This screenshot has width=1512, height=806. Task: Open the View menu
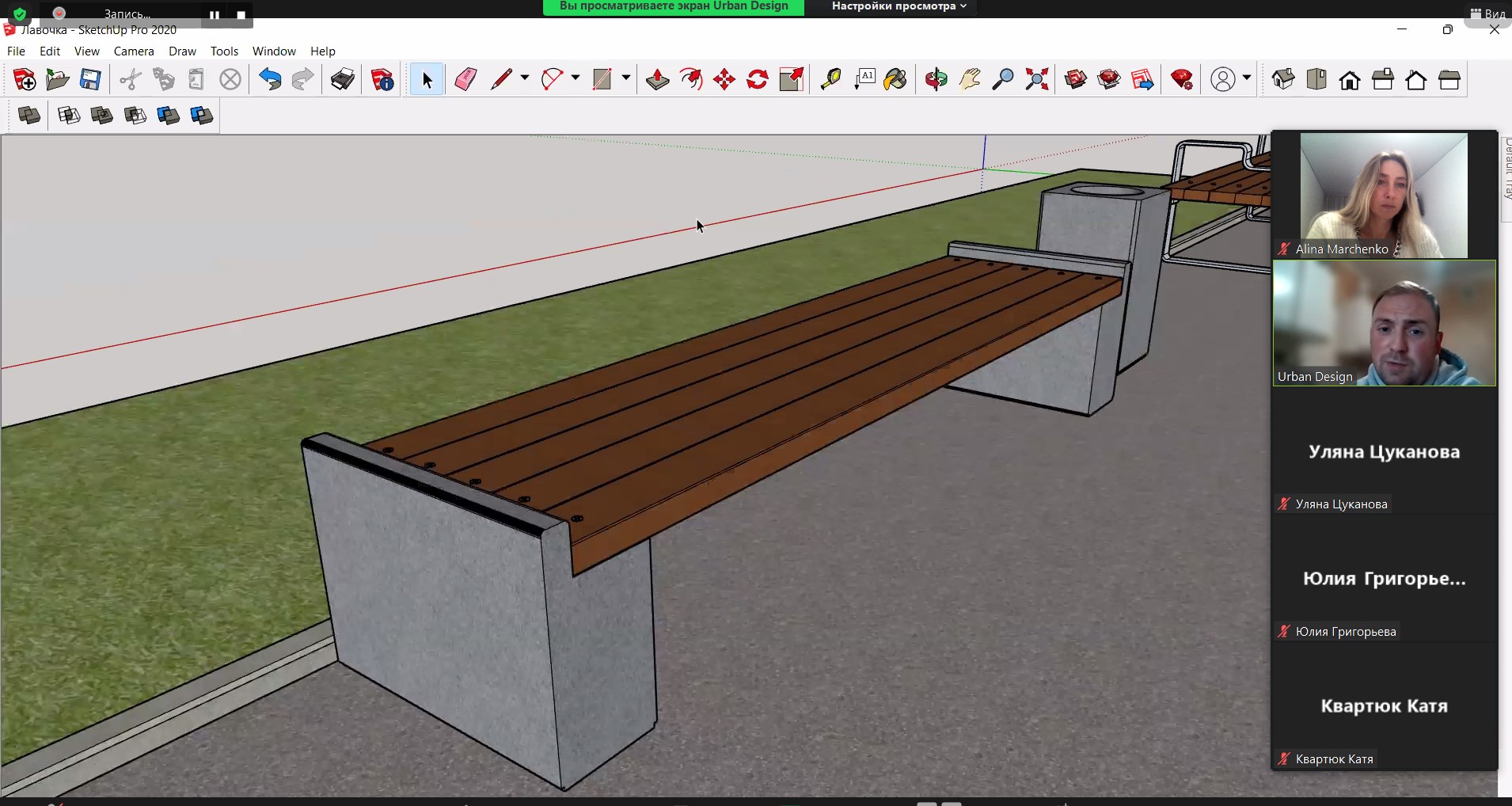coord(87,51)
